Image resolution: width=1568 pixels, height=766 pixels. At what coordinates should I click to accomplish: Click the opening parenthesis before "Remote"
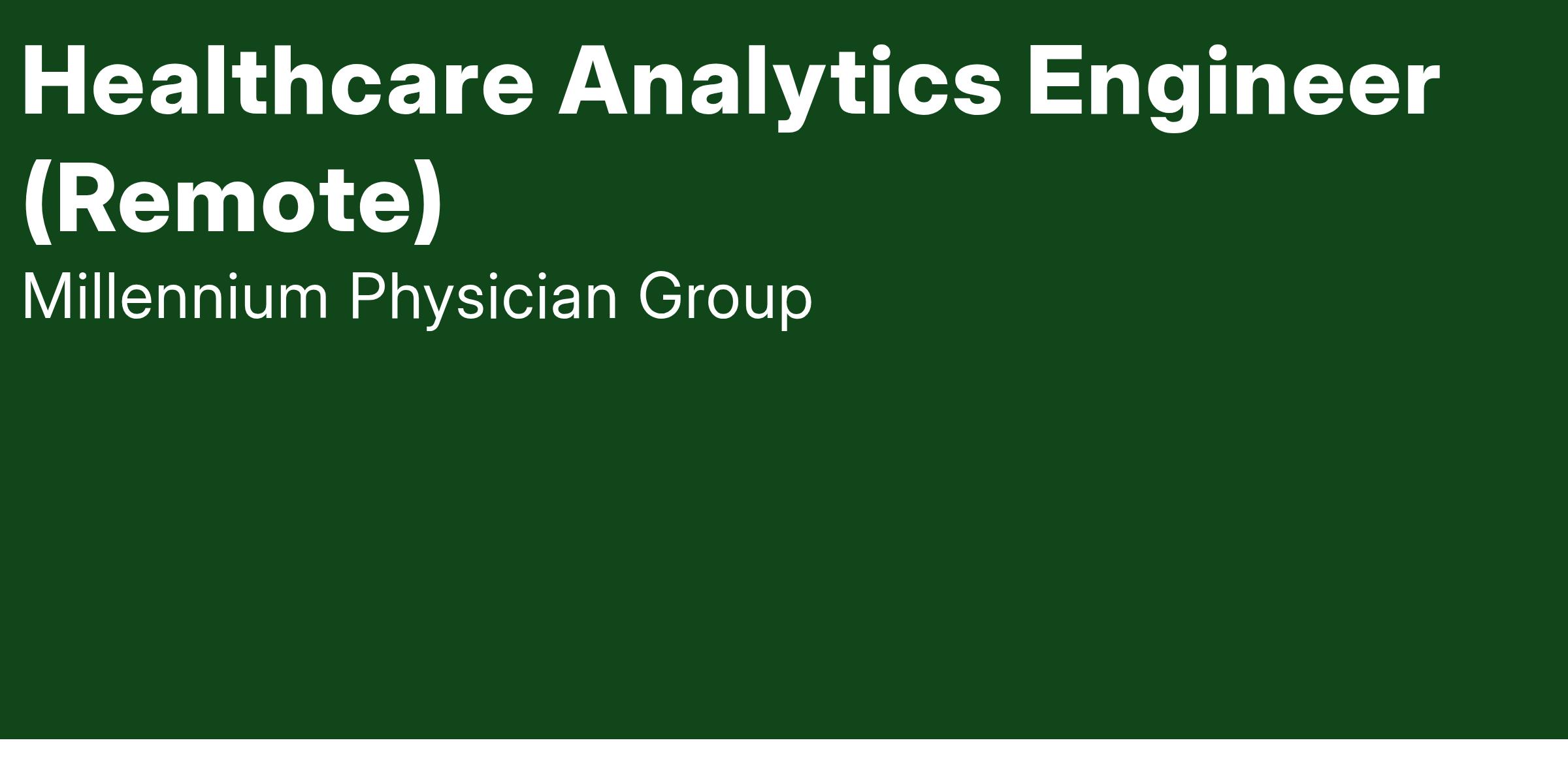tap(37, 201)
